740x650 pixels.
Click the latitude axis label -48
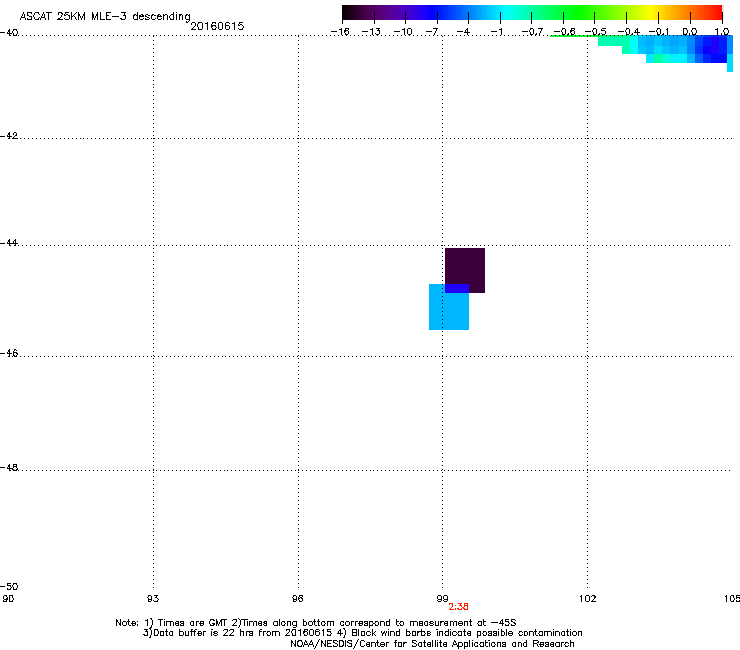(9, 467)
